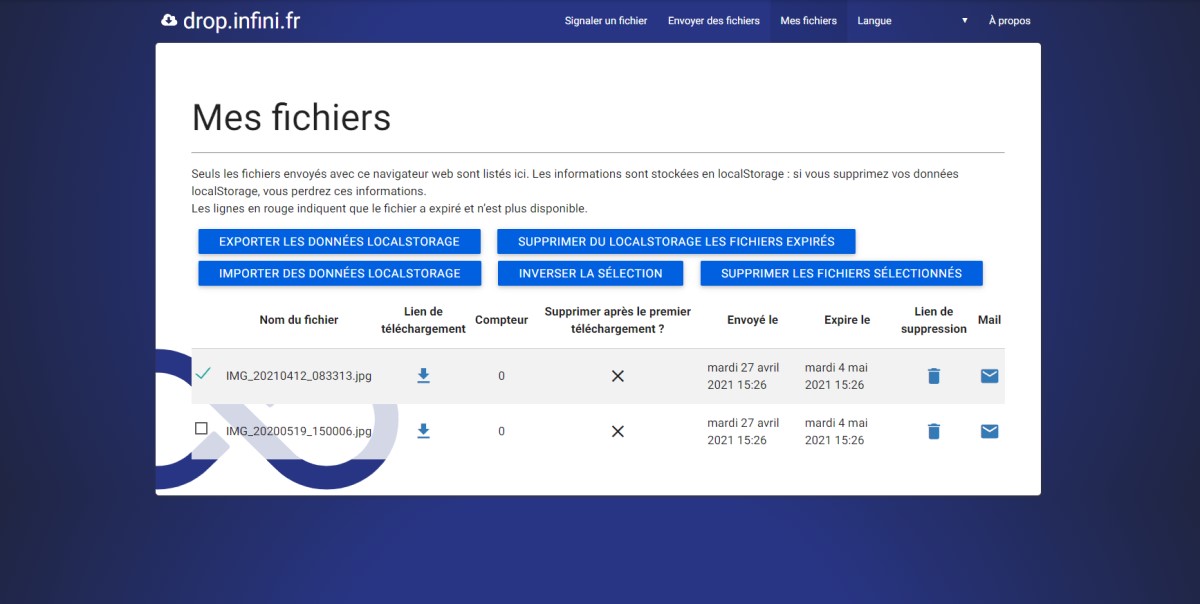Click the Mes fichiers page heading
The image size is (1200, 604).
tap(291, 117)
